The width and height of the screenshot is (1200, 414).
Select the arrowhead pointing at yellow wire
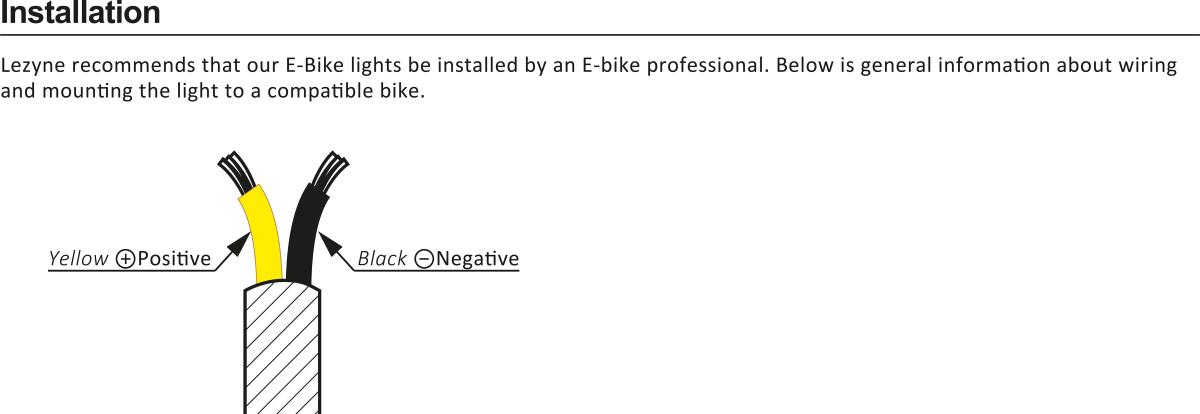coord(240,242)
